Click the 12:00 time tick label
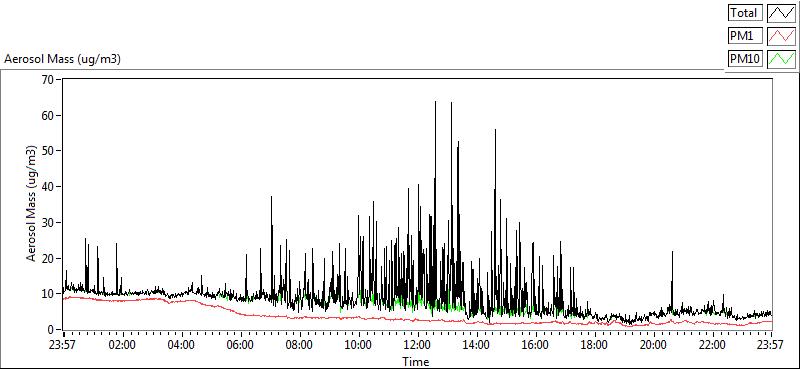The image size is (800, 369). [x=418, y=345]
